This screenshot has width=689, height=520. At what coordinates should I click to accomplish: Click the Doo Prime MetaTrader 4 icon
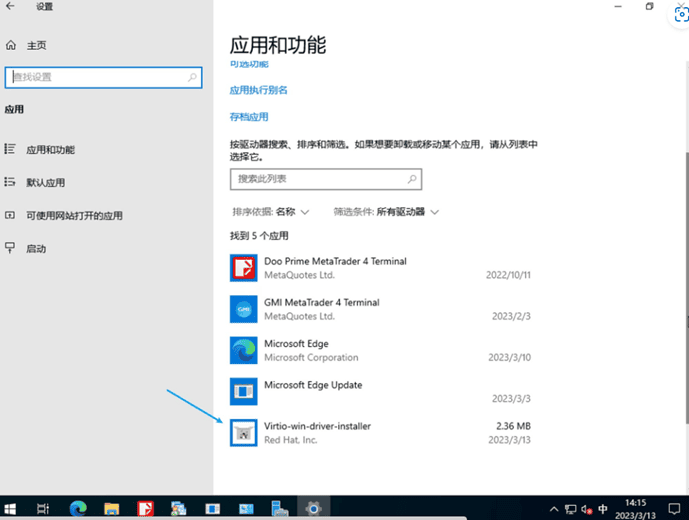click(243, 268)
